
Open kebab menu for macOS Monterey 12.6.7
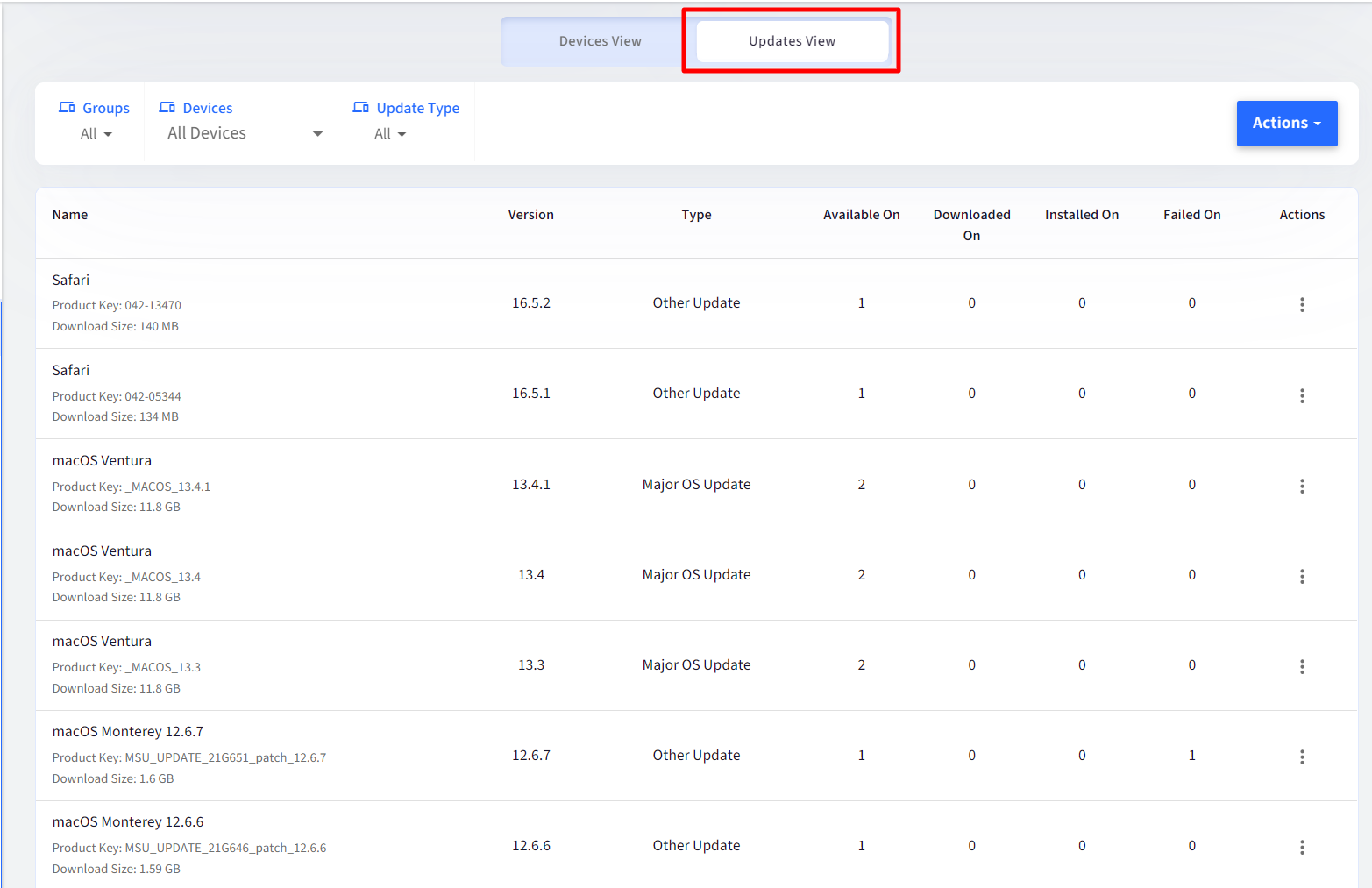[1302, 757]
